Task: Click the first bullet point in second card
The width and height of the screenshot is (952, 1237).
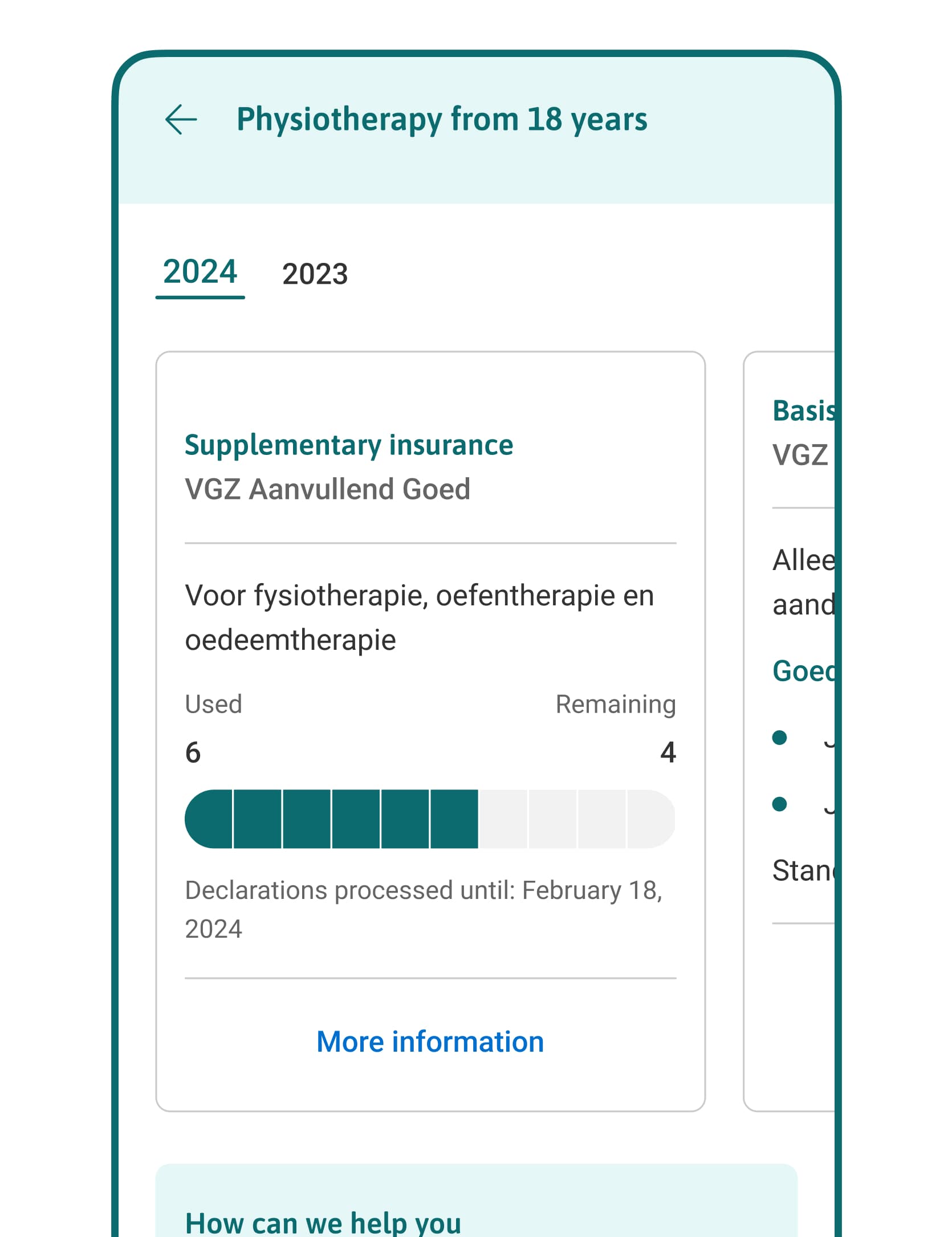Action: point(780,738)
